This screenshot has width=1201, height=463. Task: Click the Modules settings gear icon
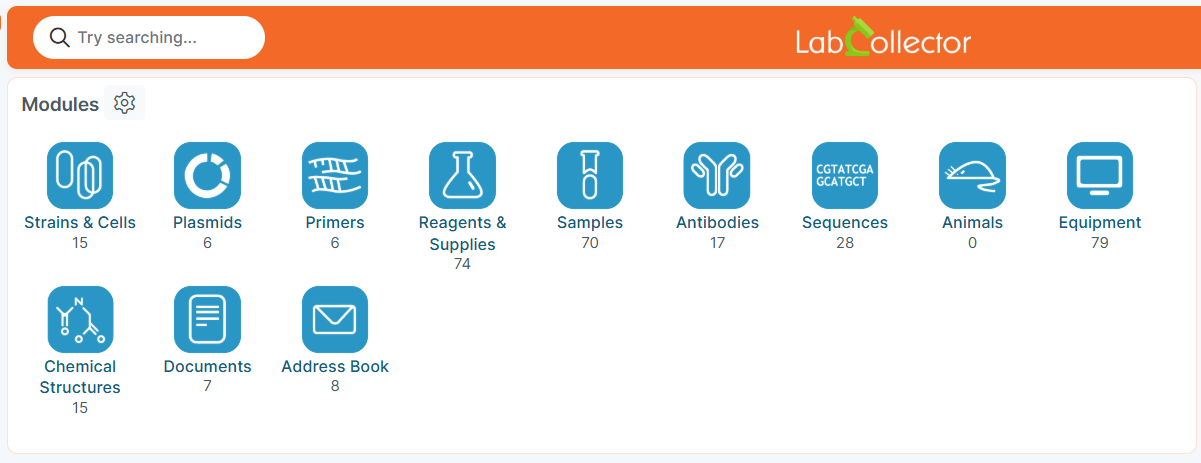click(x=124, y=103)
